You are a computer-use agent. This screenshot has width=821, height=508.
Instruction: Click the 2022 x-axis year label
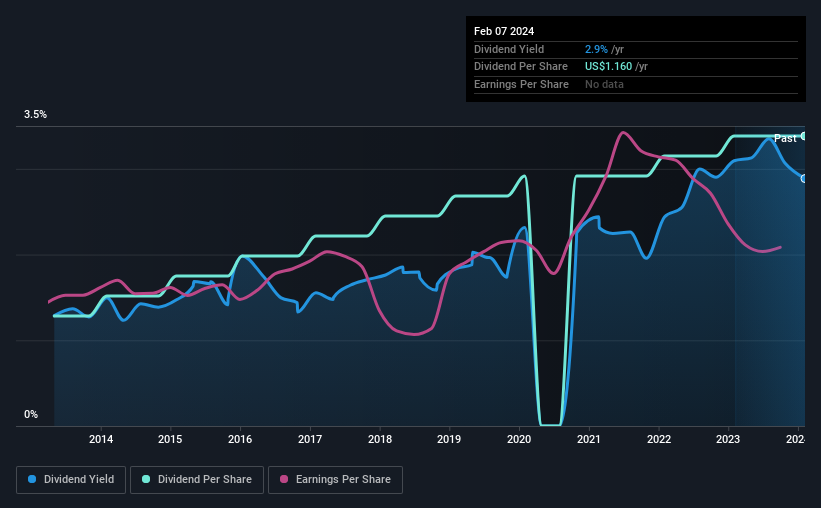[x=659, y=439]
